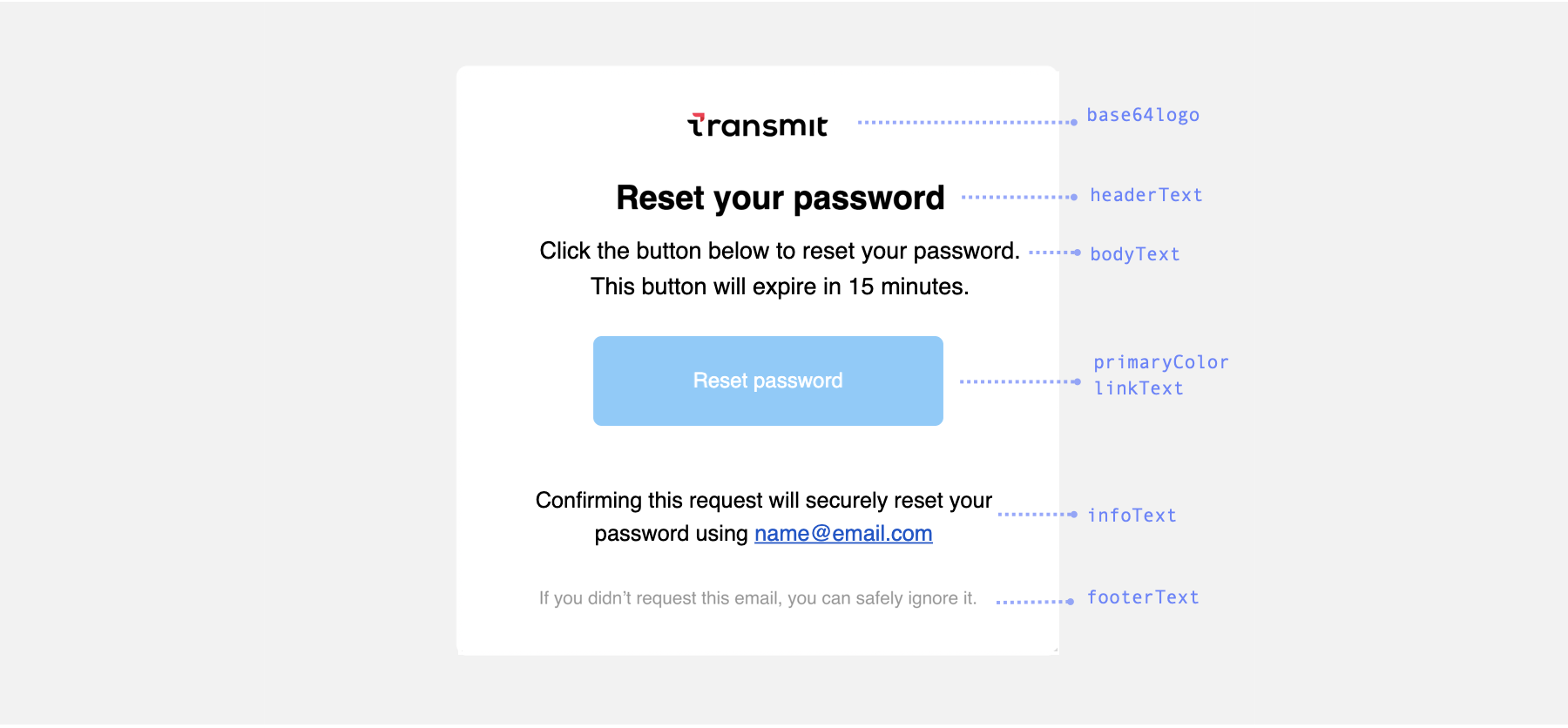Select the linkText annotation label
The width and height of the screenshot is (1568, 728).
tap(1139, 388)
